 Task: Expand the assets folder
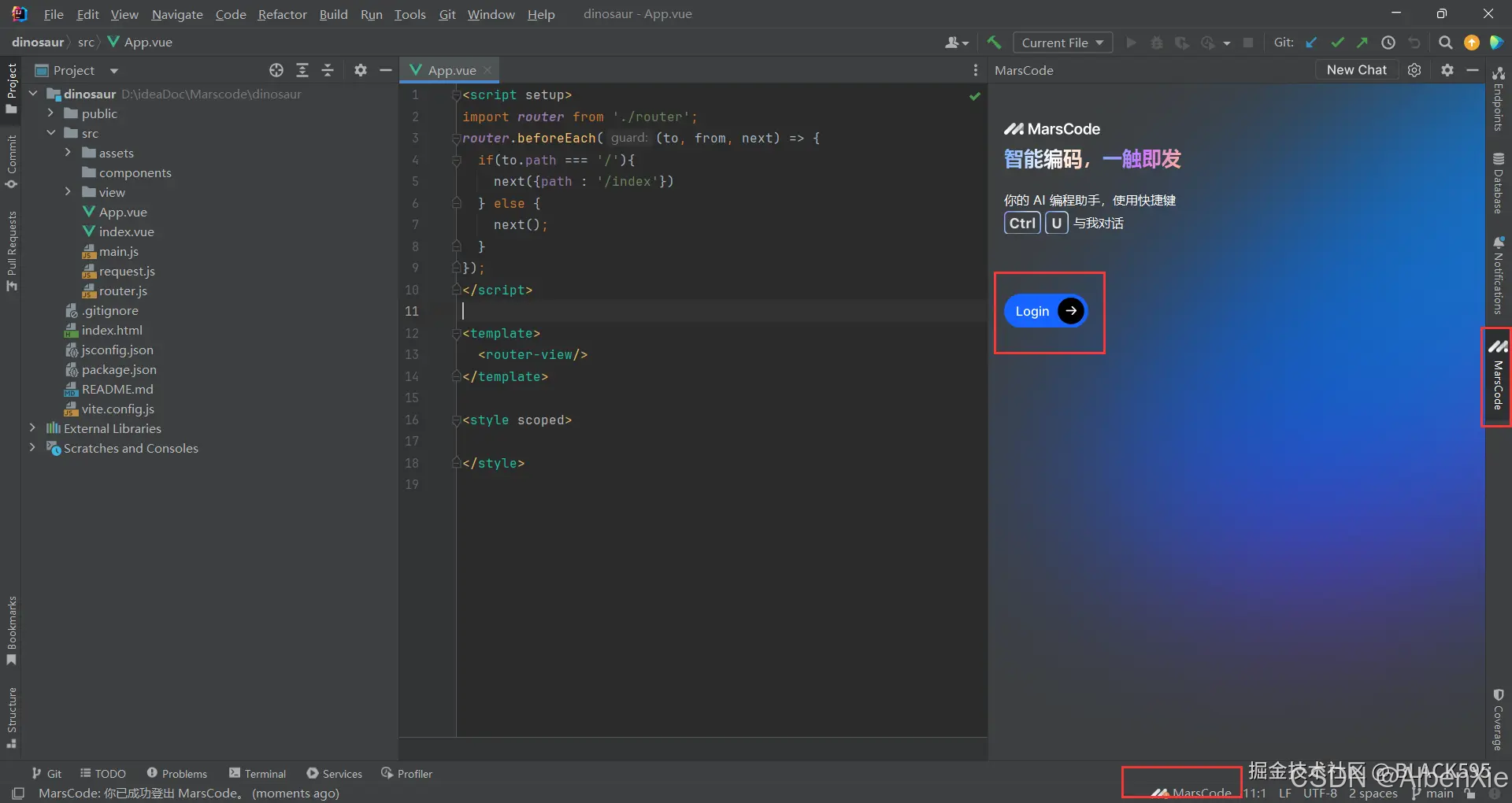[x=68, y=153]
